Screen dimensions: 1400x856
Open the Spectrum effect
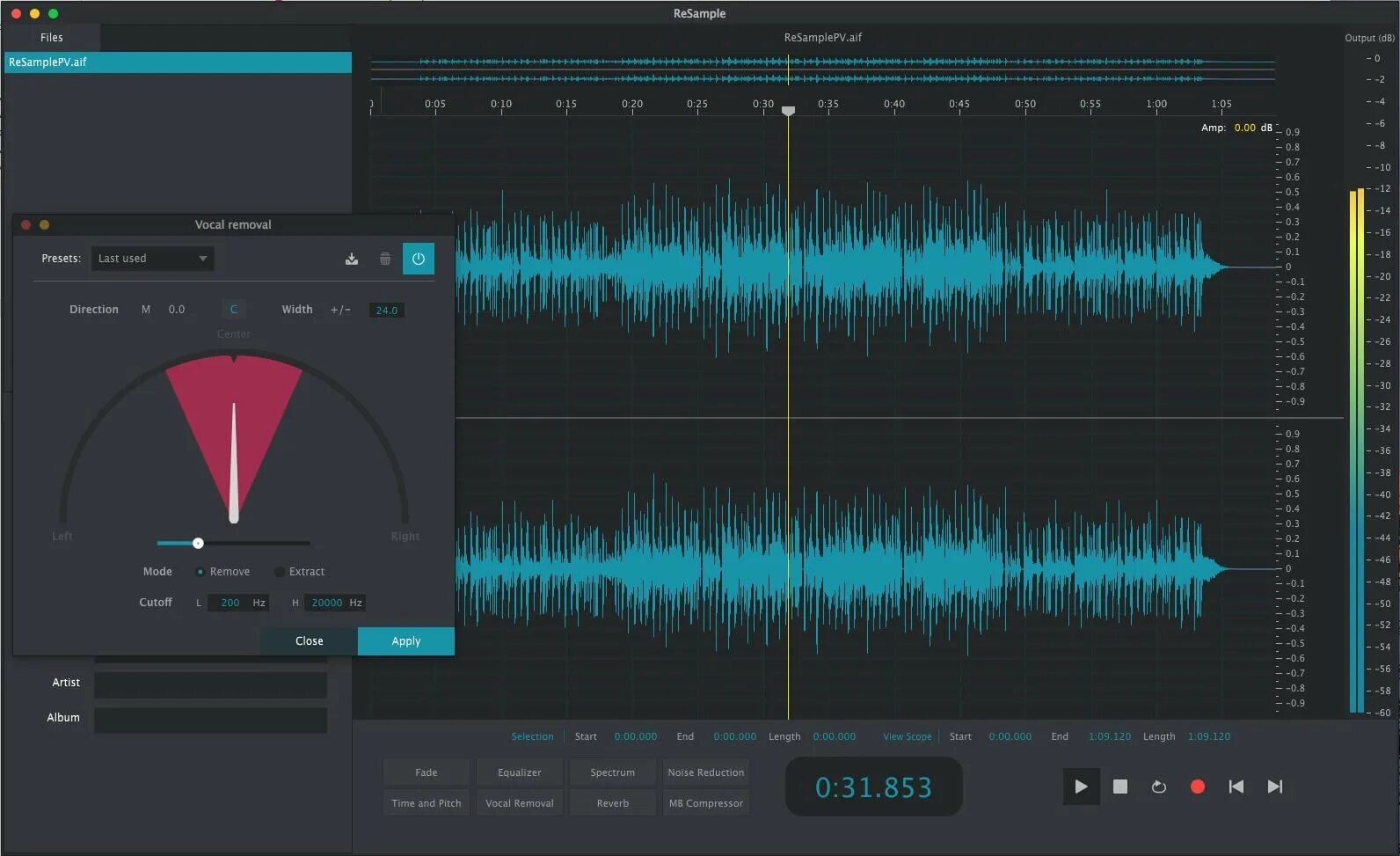click(x=613, y=772)
